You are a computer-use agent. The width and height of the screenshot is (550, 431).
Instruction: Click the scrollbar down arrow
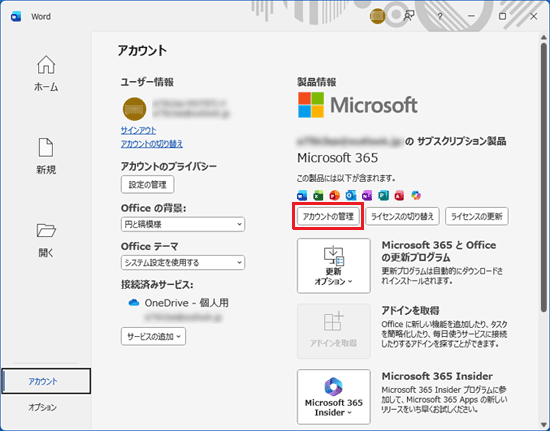(544, 425)
